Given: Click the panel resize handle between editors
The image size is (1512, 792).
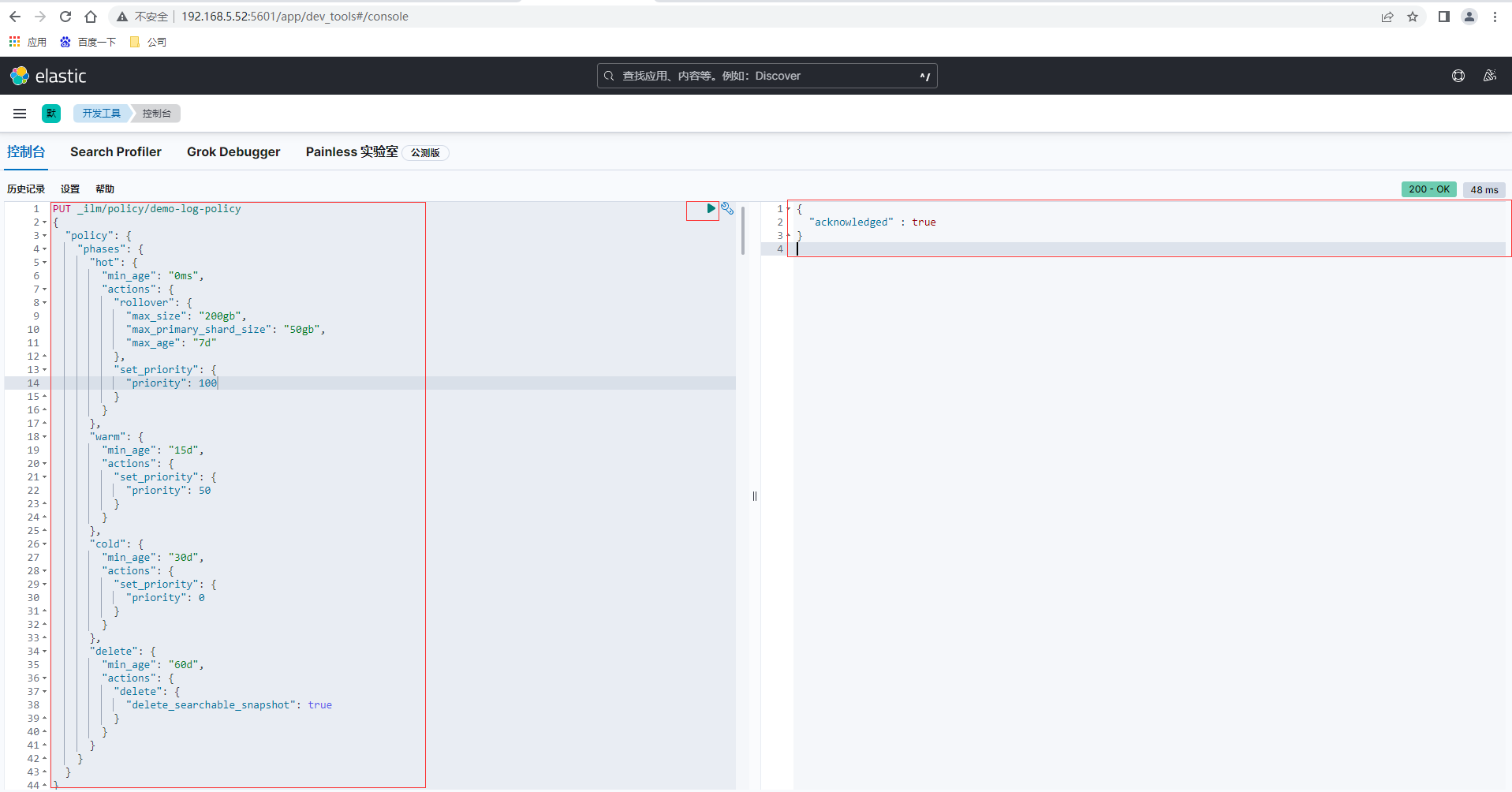Looking at the screenshot, I should point(755,496).
